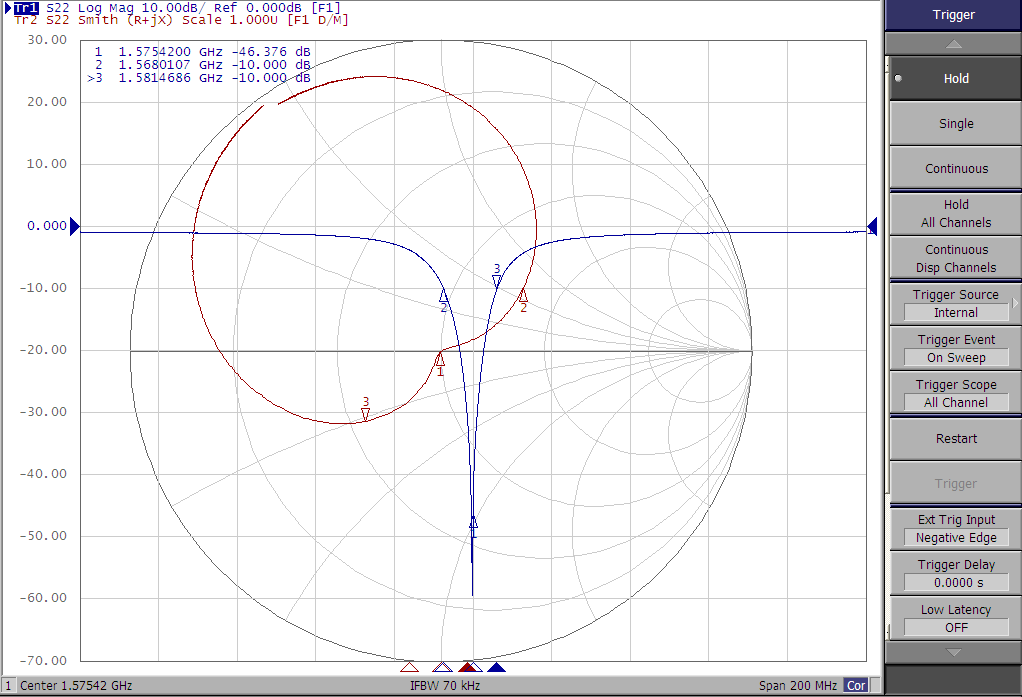Set trigger mode to Continuous
Screen dimensions: 1022x697
(x=955, y=168)
